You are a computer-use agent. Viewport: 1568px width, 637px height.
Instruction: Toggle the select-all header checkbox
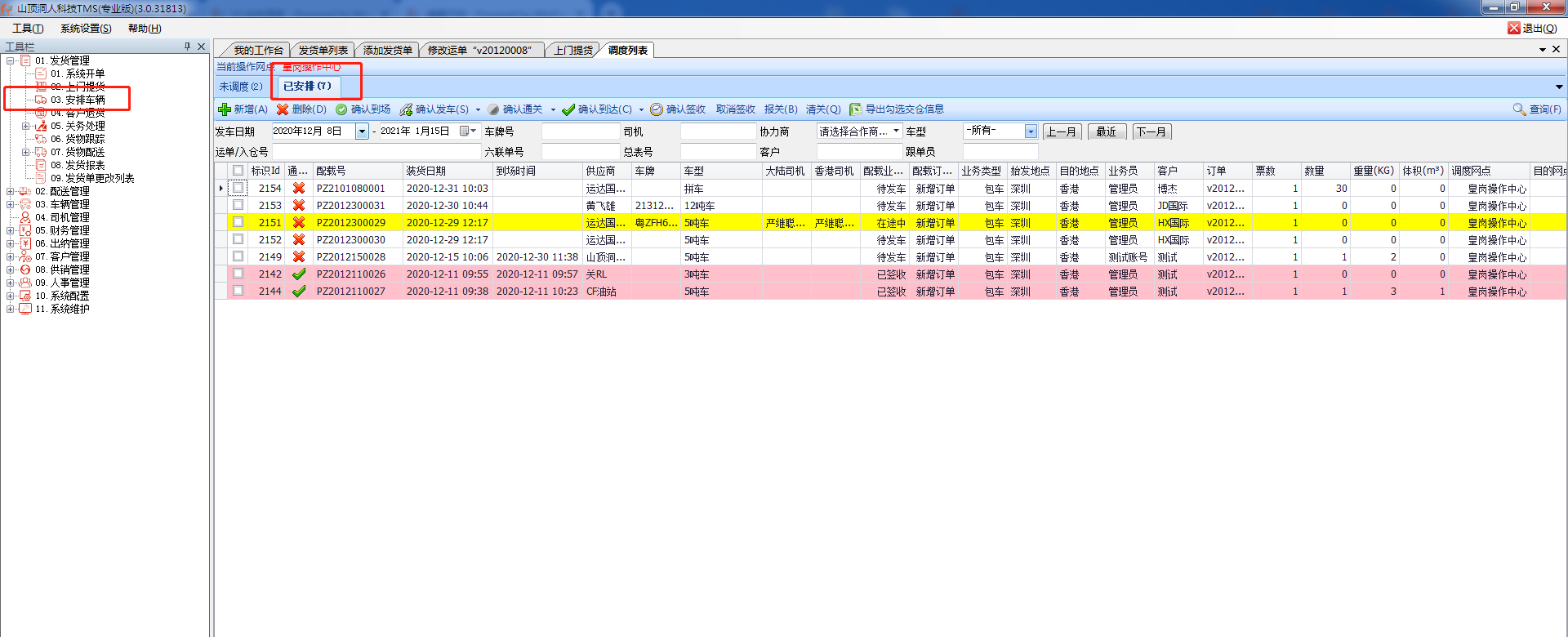tap(238, 171)
